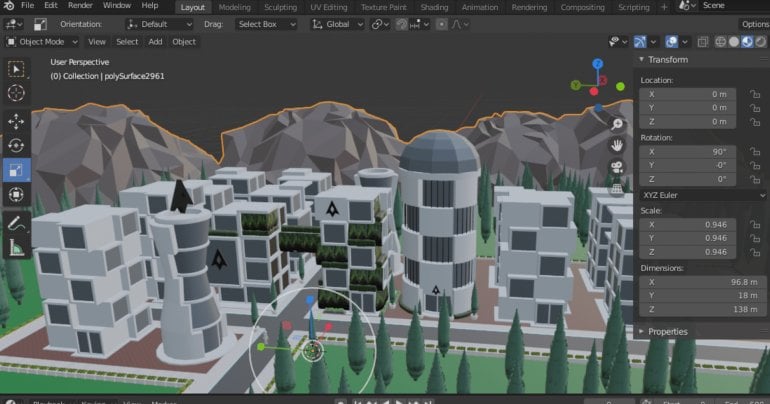Toggle camera view with the camera icon
This screenshot has height=404, width=770.
pos(618,167)
